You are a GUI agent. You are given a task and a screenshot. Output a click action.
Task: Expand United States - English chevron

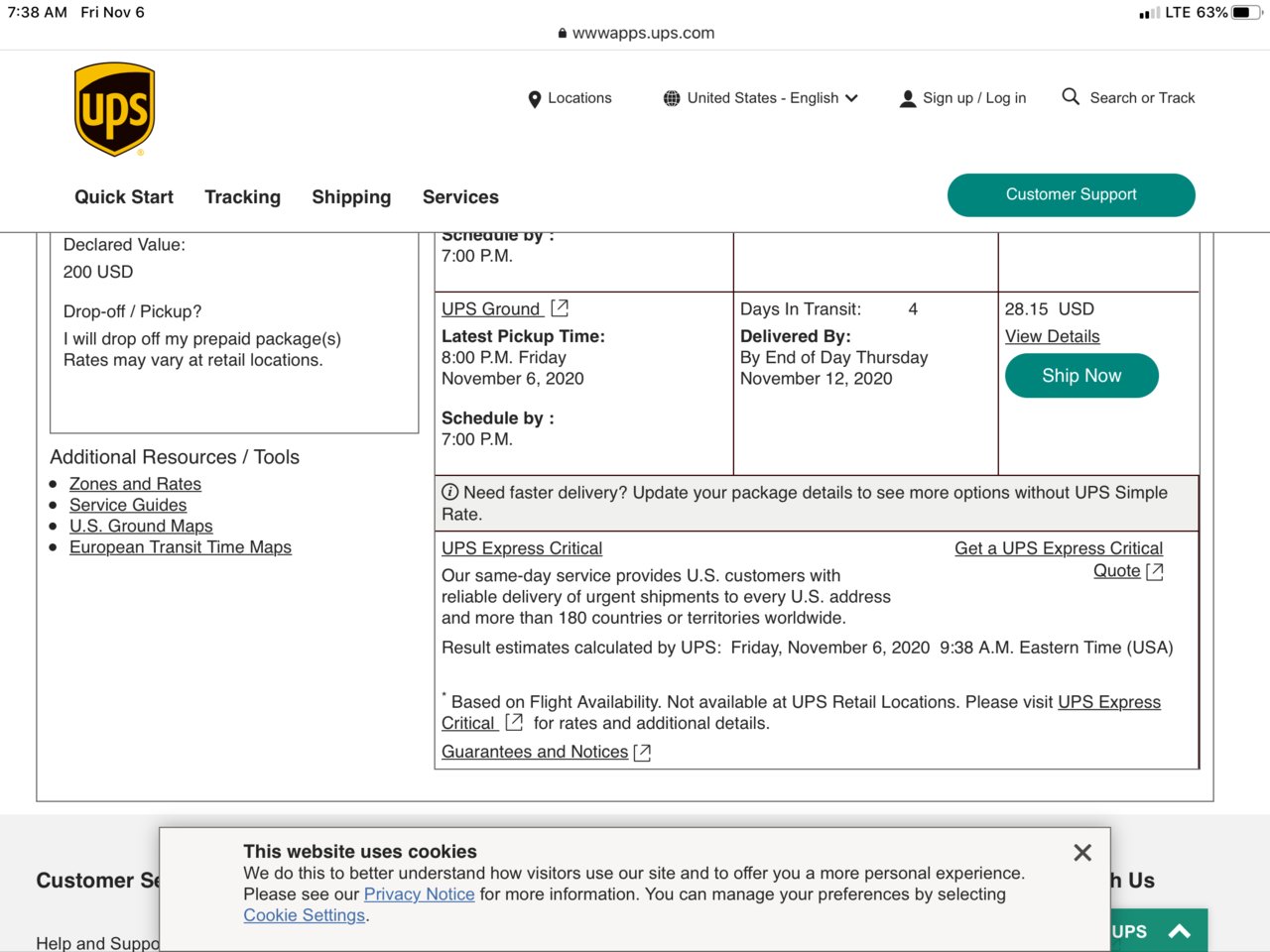pyautogui.click(x=851, y=98)
